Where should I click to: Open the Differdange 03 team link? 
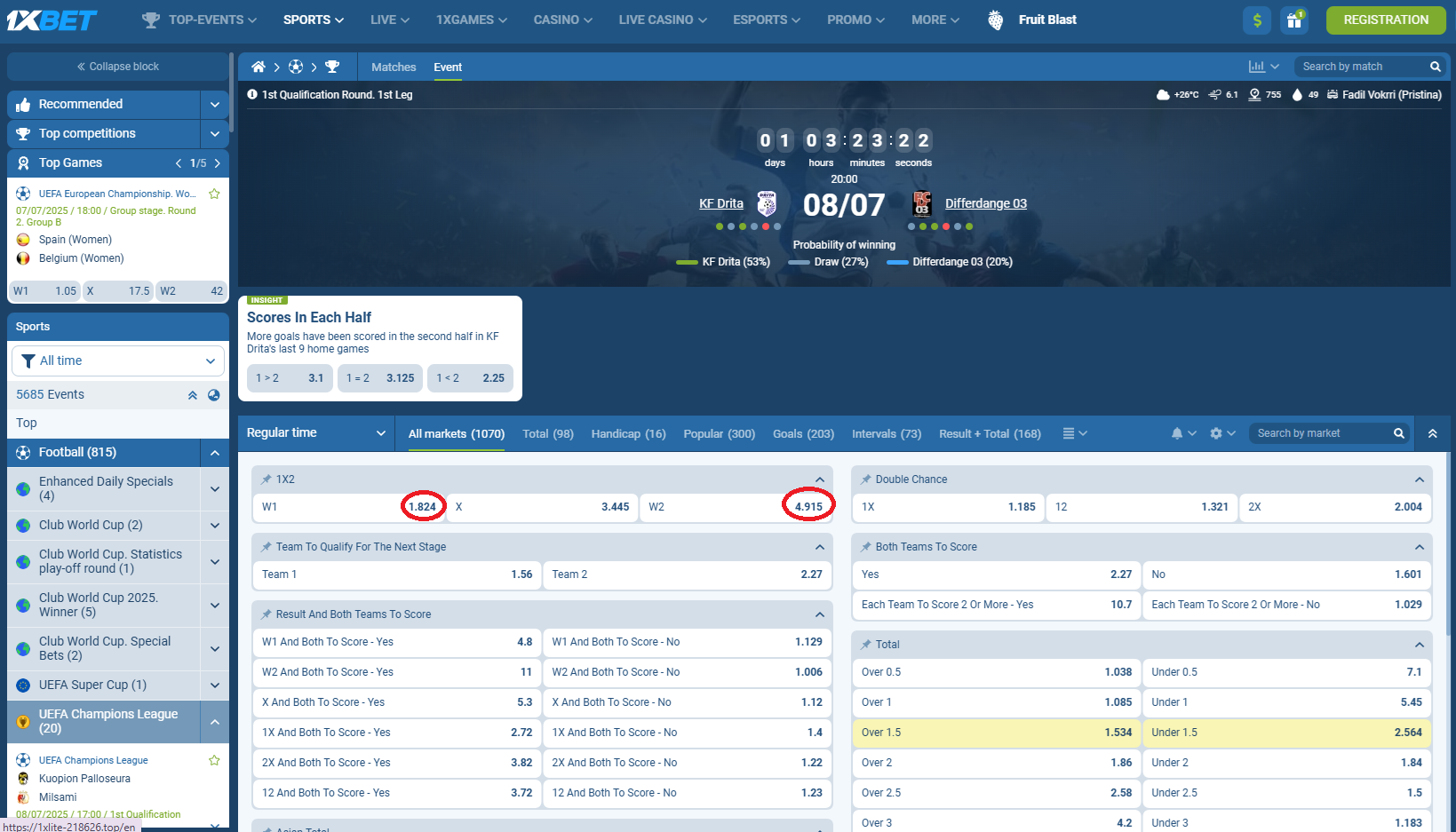click(986, 203)
